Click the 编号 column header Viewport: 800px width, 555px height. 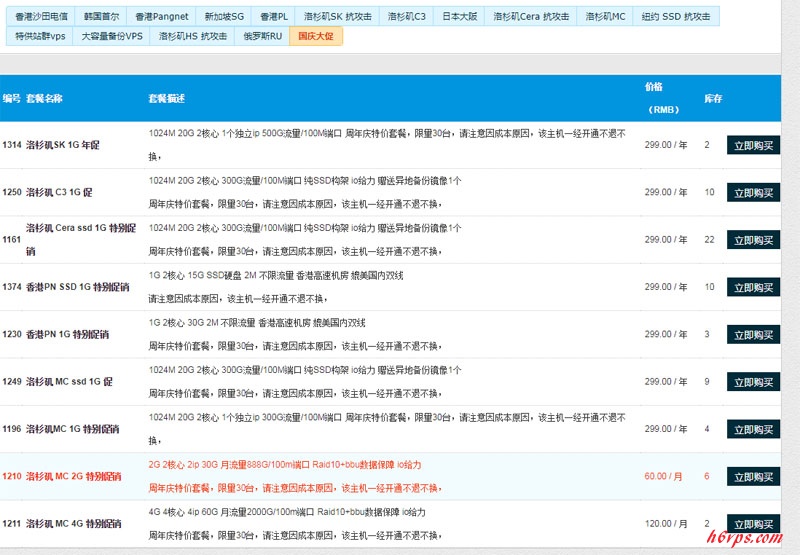12,98
